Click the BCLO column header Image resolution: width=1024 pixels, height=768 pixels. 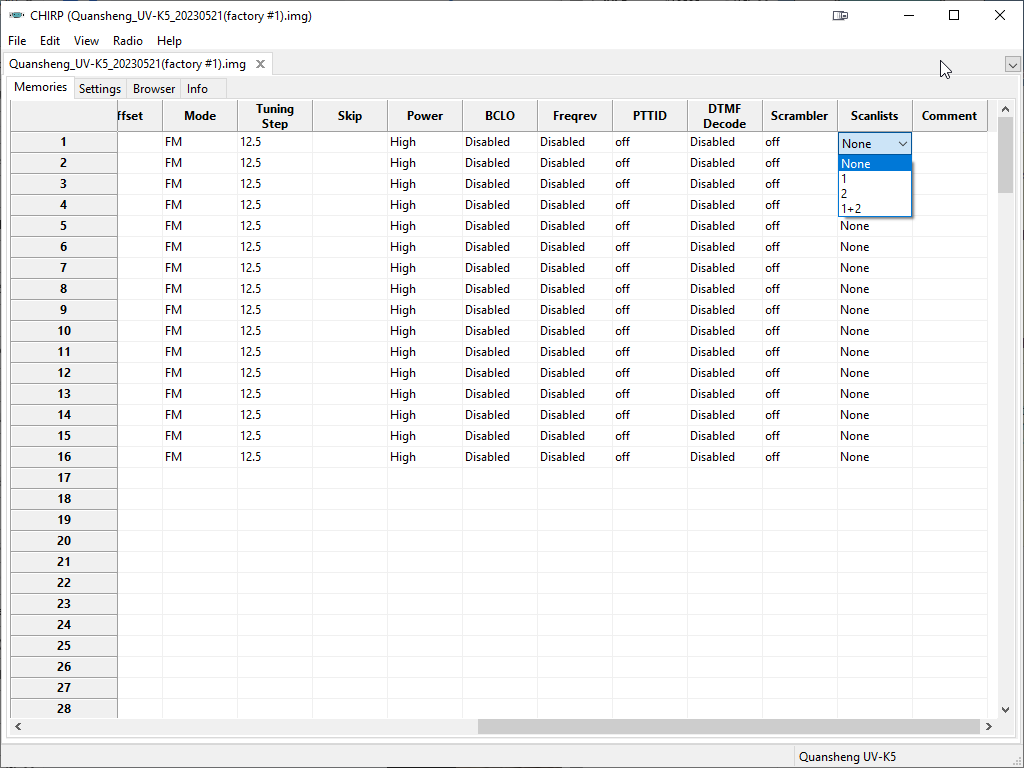pyautogui.click(x=500, y=116)
